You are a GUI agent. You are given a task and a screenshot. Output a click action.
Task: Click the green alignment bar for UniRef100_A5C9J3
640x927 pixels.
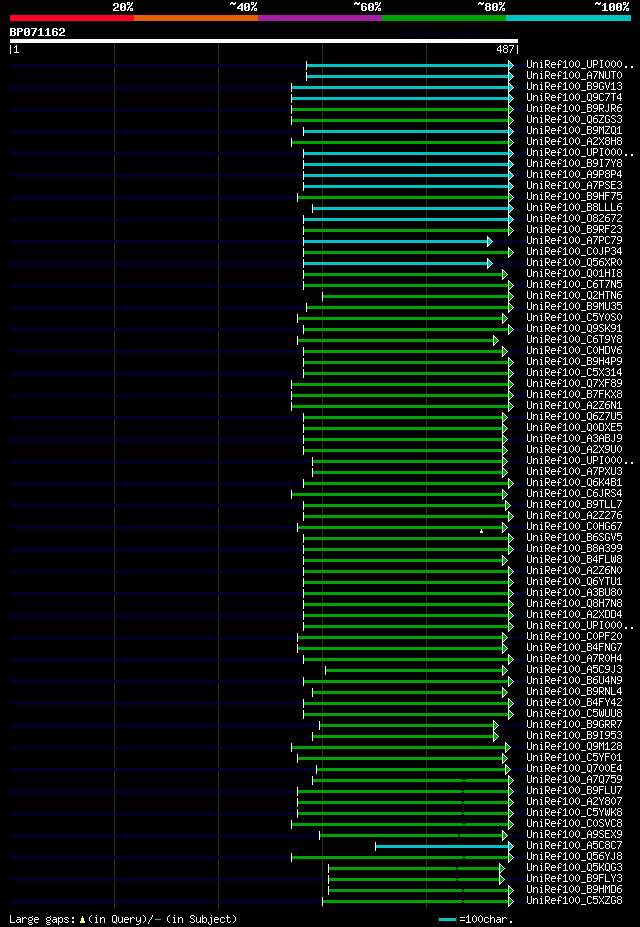pos(417,670)
